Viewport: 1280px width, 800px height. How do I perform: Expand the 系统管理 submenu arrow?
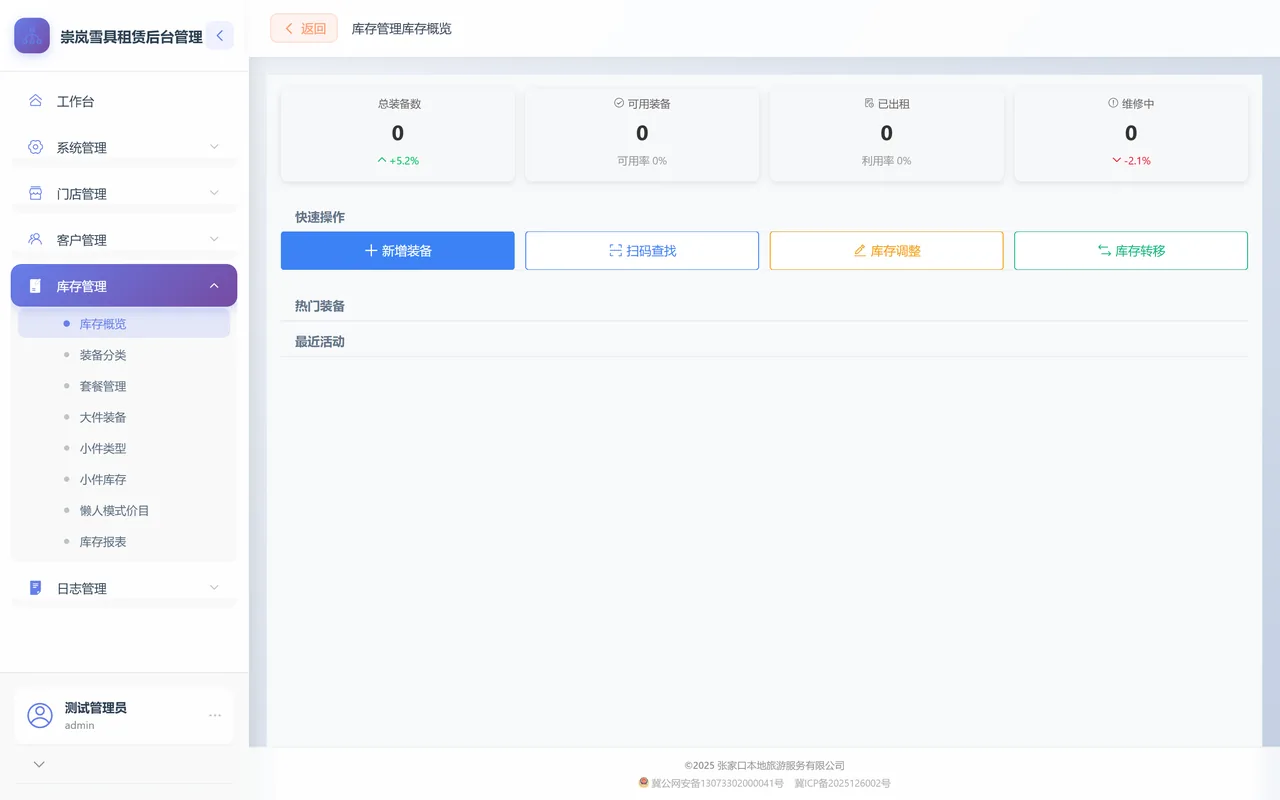tap(214, 147)
